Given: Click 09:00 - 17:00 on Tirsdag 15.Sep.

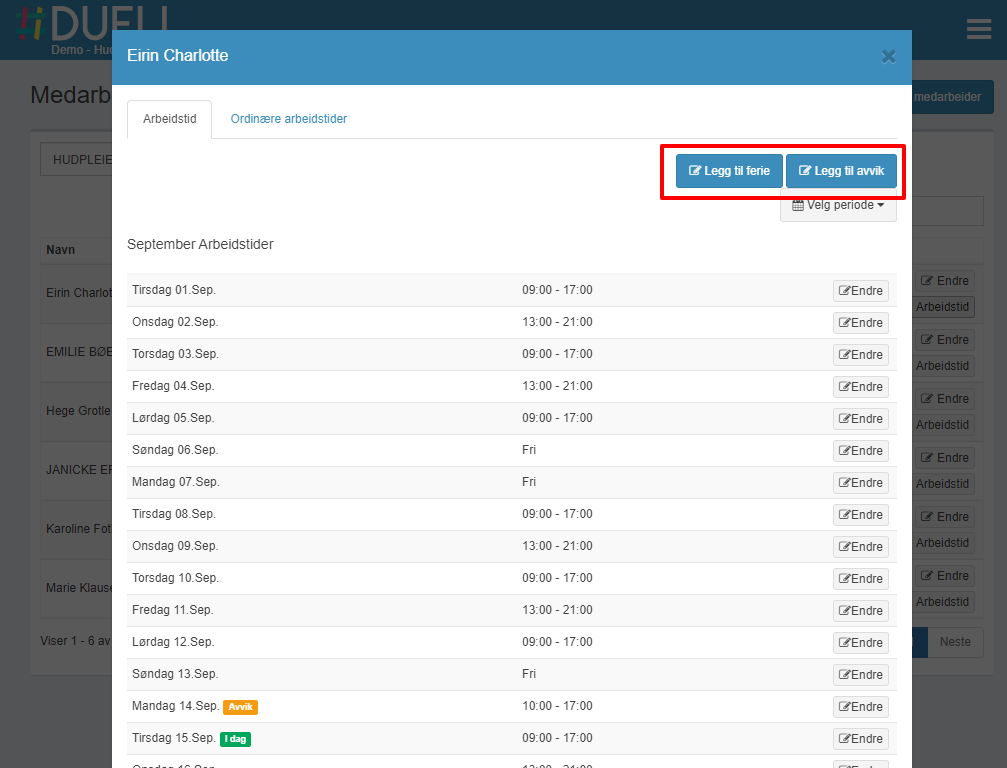Looking at the screenshot, I should click(557, 738).
